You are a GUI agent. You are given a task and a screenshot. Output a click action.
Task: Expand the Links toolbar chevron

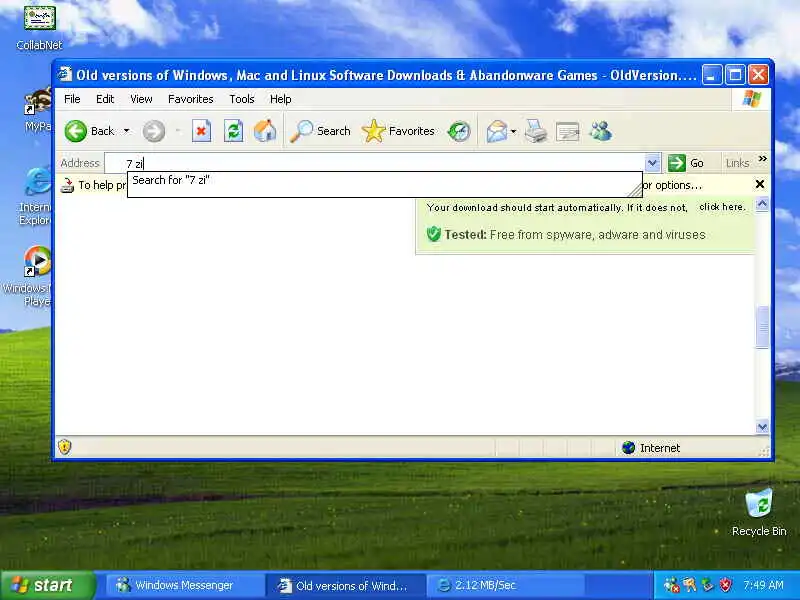(x=762, y=159)
